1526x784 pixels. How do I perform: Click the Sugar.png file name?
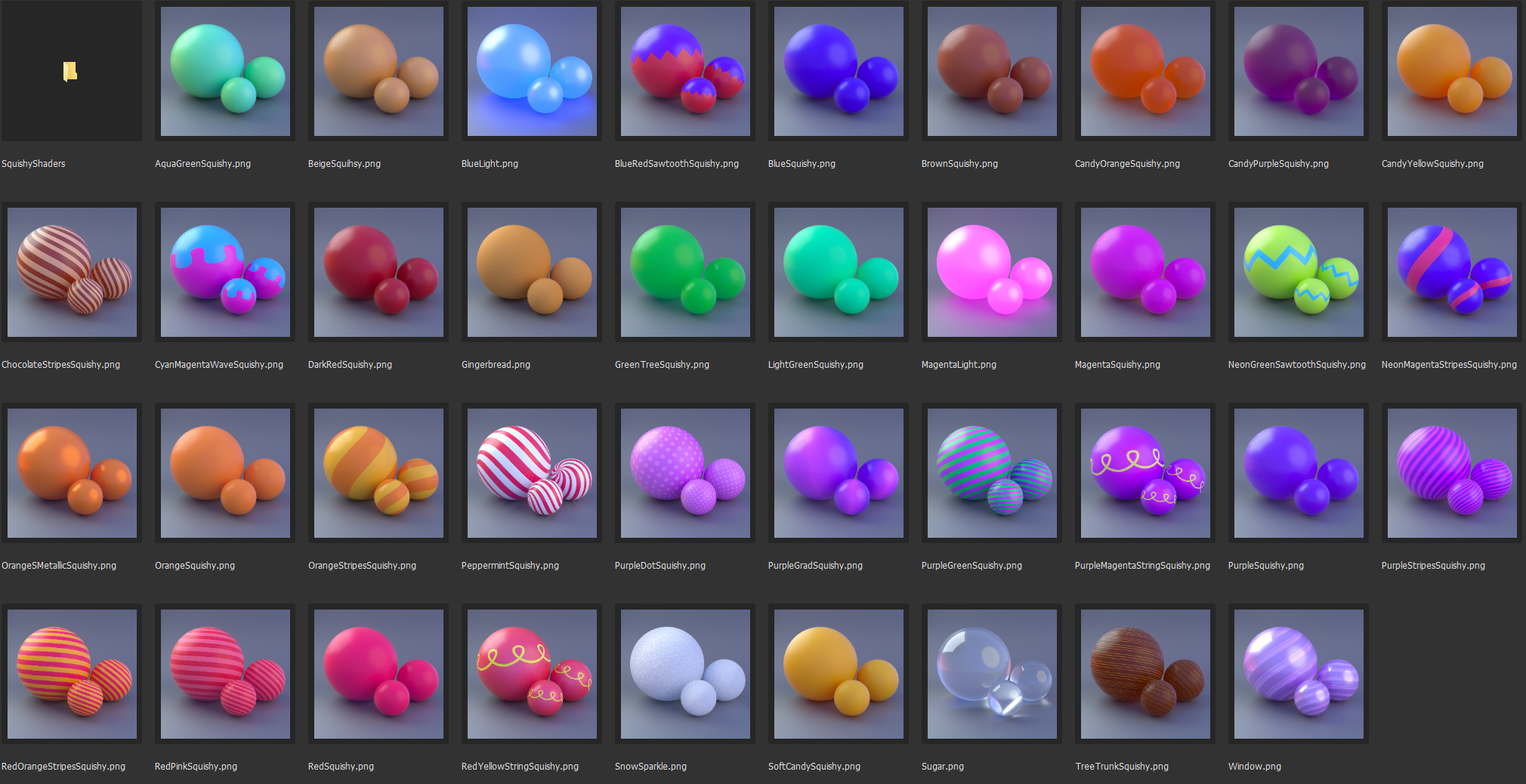coord(943,767)
